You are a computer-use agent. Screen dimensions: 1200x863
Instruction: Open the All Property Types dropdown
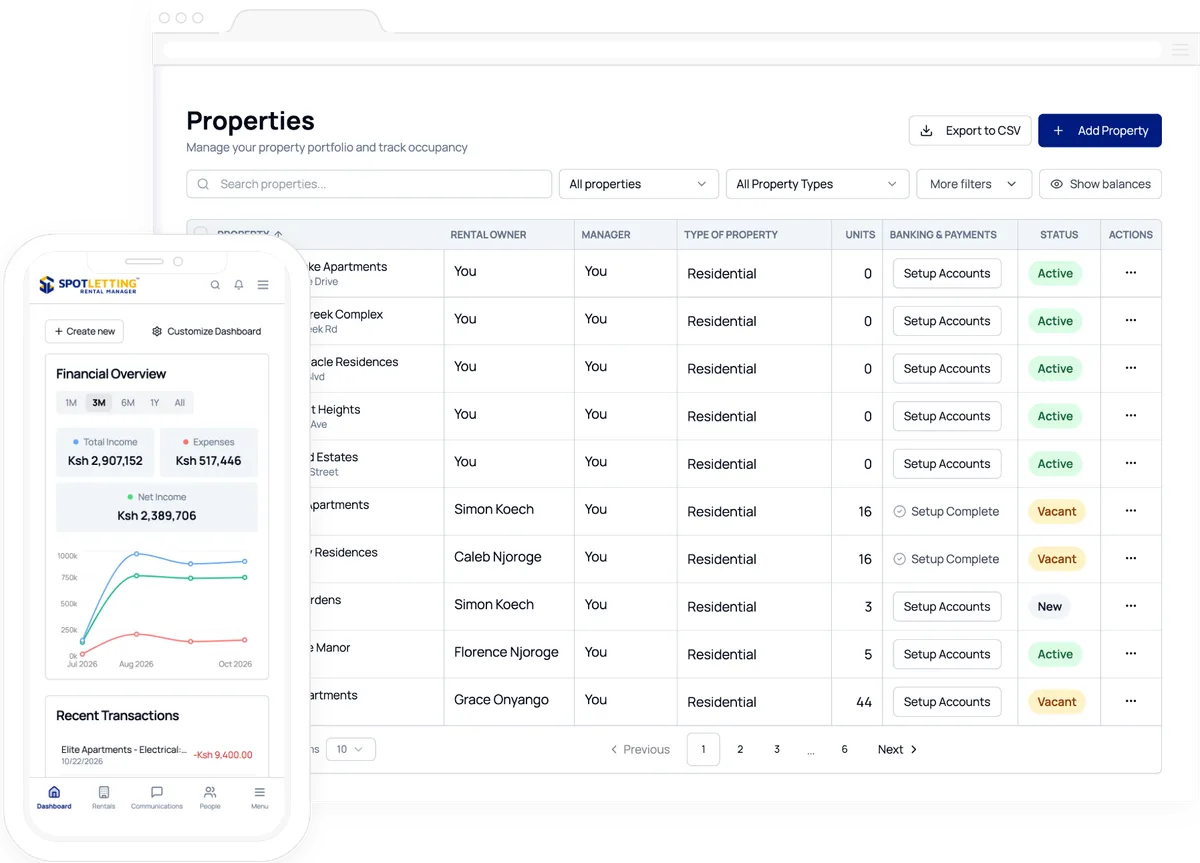tap(817, 184)
